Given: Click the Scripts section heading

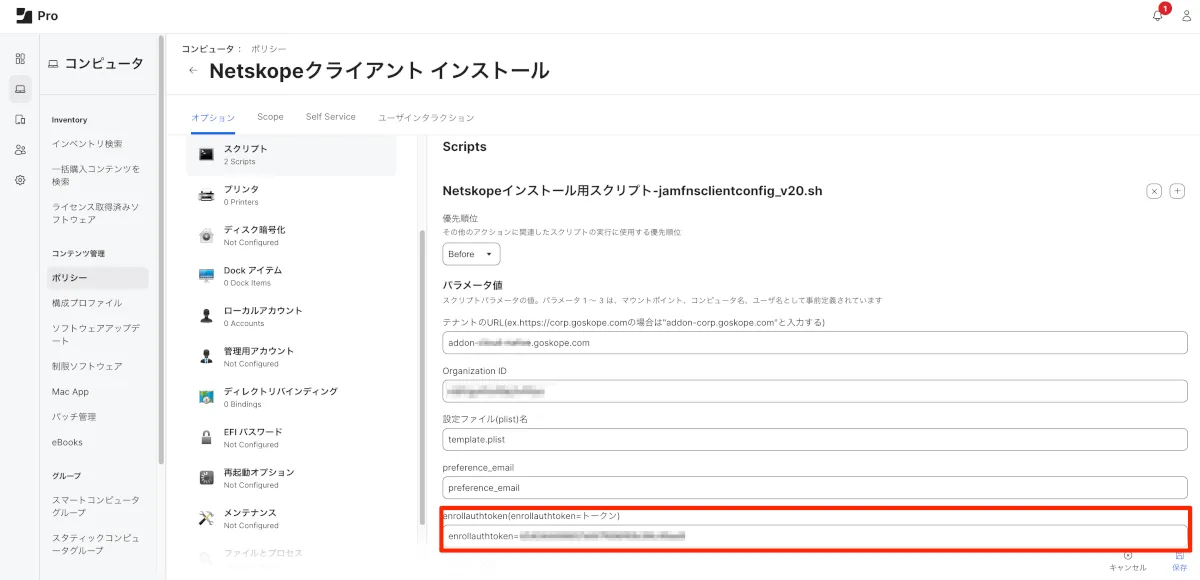Looking at the screenshot, I should point(464,146).
